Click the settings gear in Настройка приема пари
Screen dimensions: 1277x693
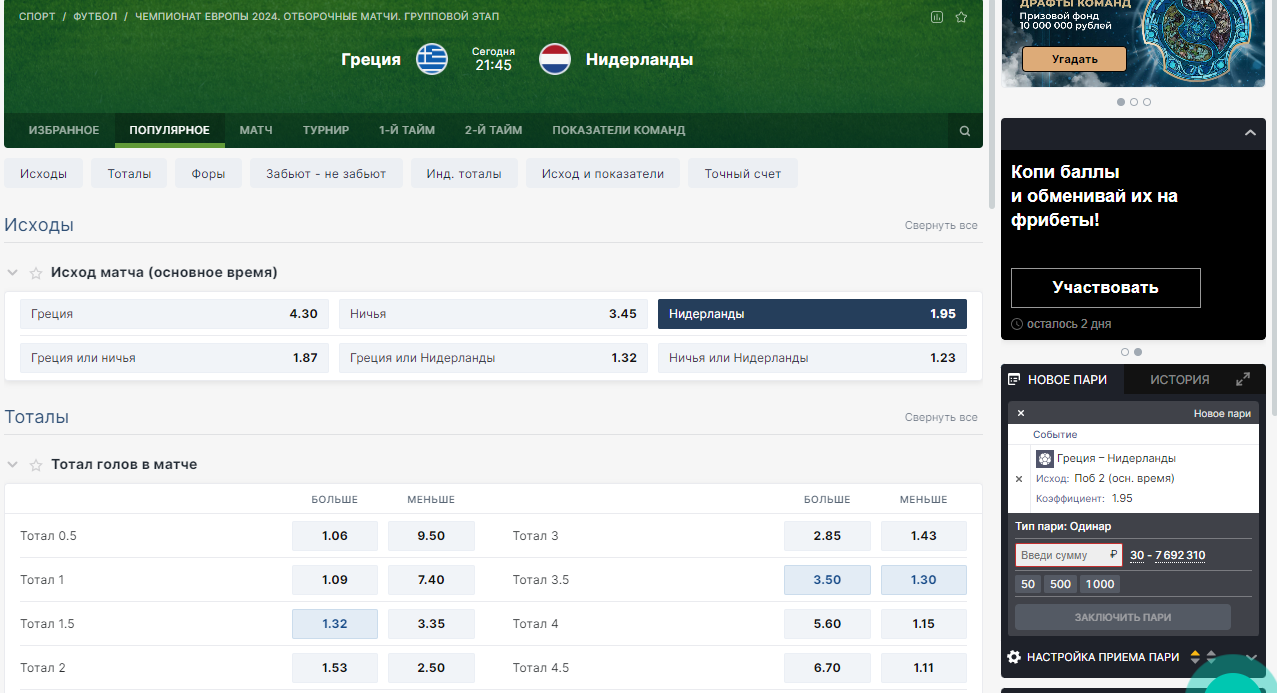click(1014, 657)
